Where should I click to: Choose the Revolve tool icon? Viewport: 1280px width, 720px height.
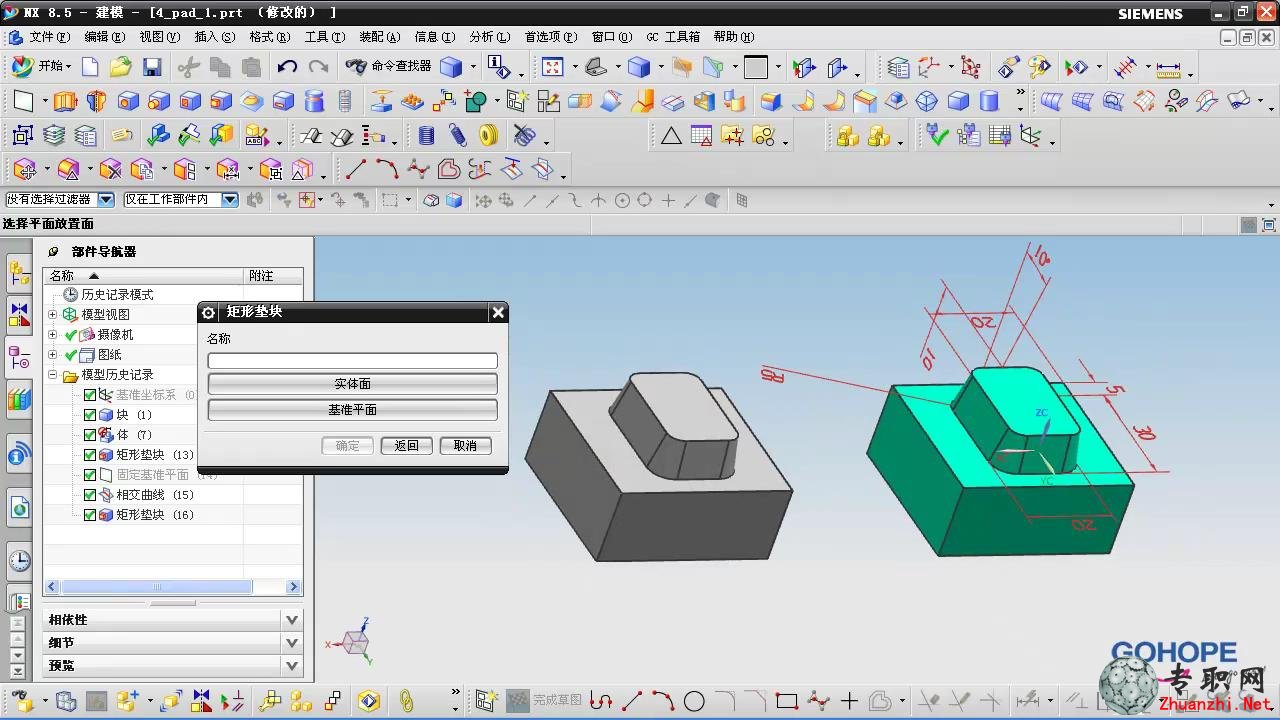coord(96,101)
